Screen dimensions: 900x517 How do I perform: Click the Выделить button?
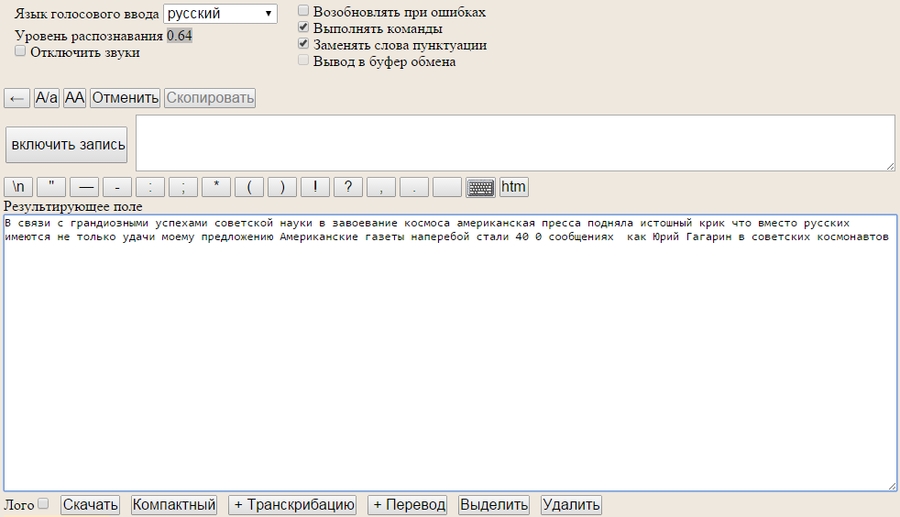click(x=494, y=505)
